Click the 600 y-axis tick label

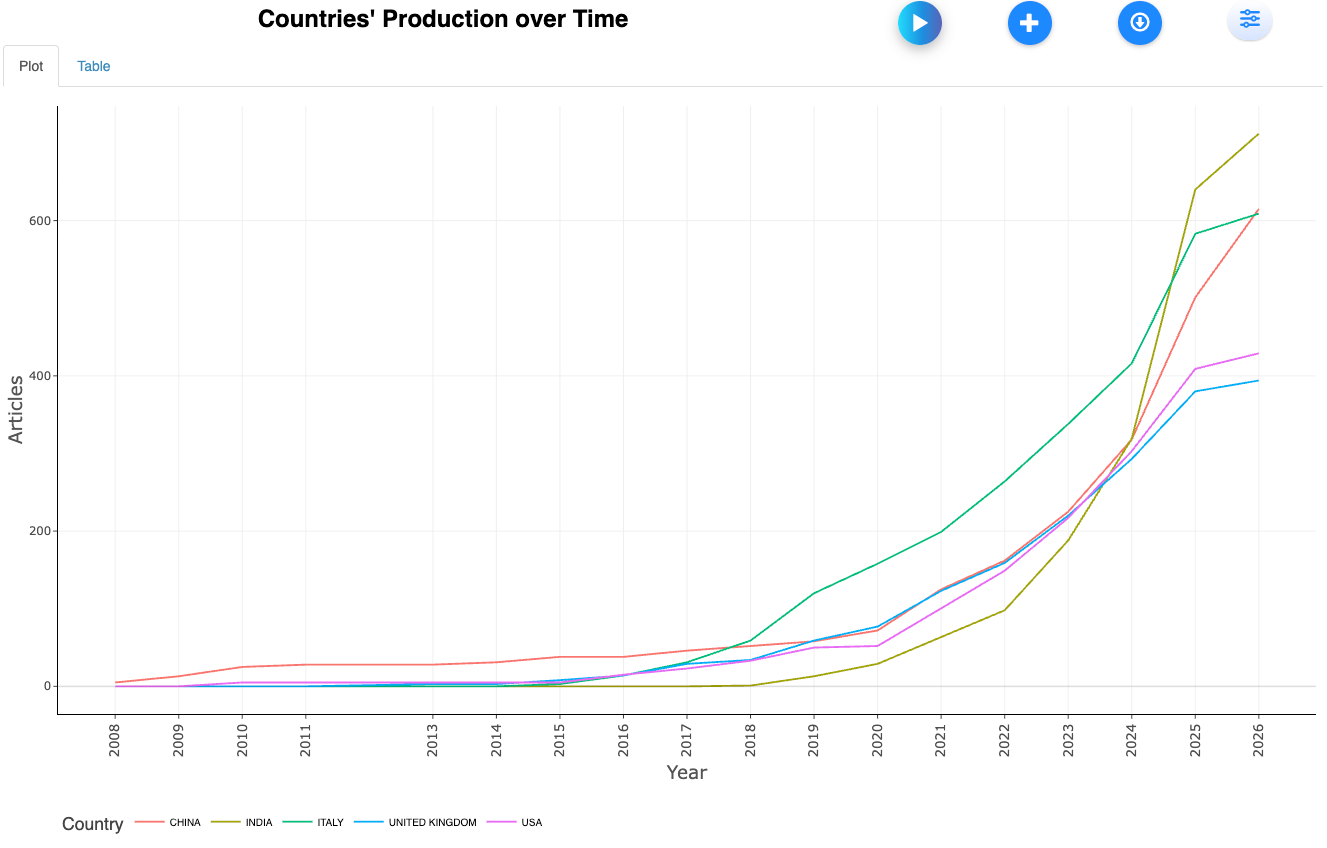click(40, 220)
